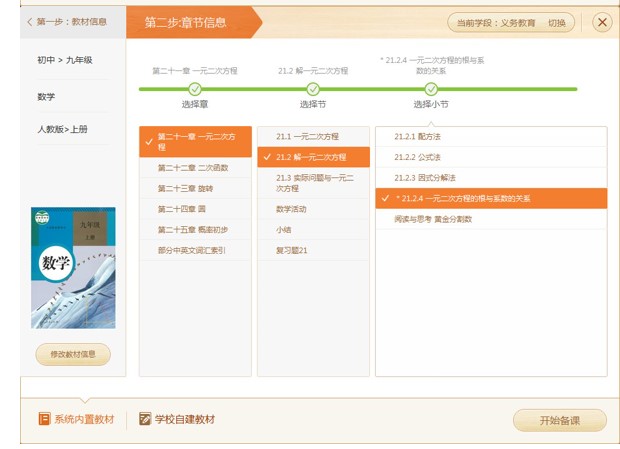620x449 pixels.
Task: Click checkmark icon on selected 21.2 row
Action: pyautogui.click(x=267, y=157)
